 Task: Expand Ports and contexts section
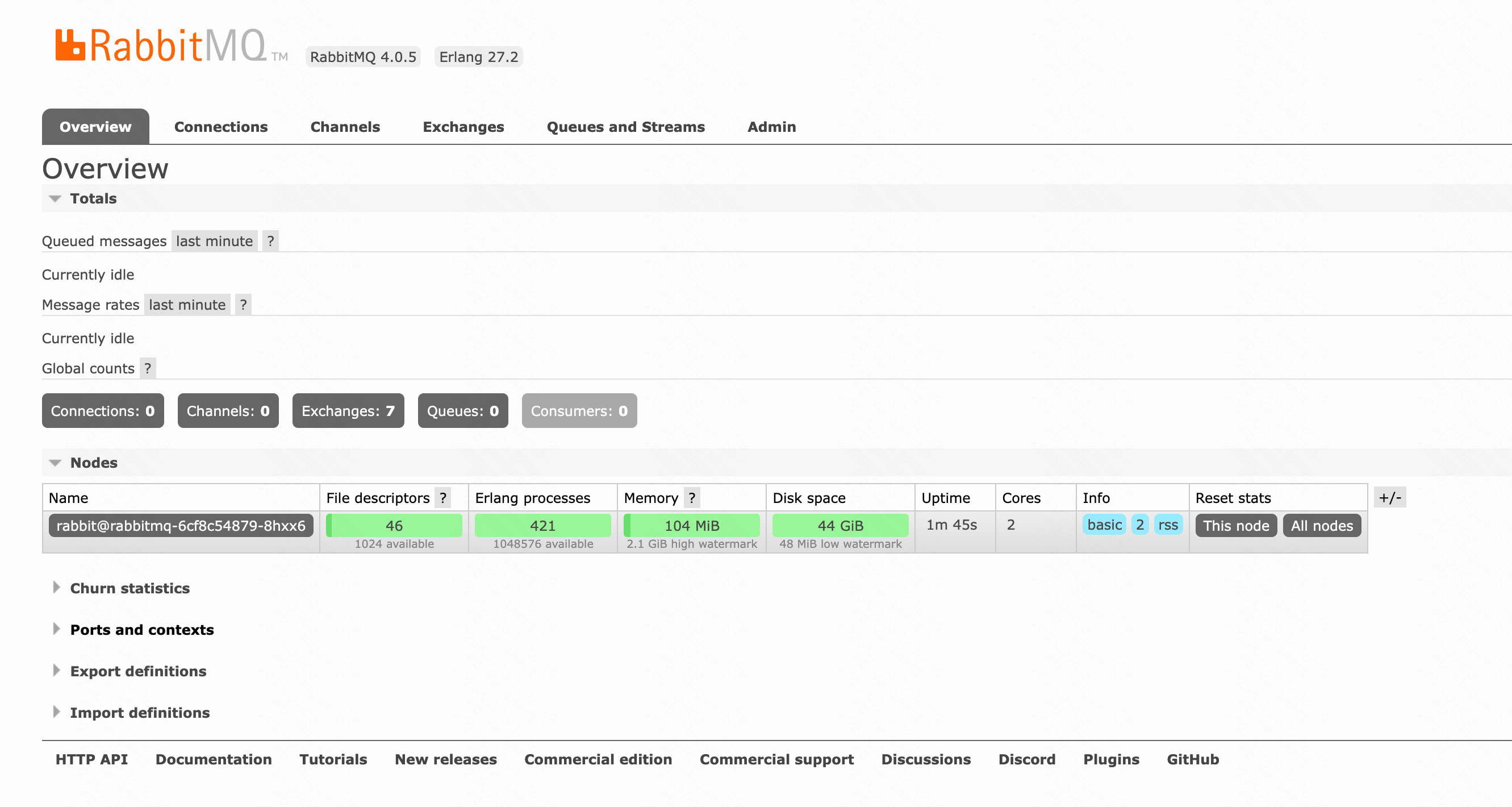[141, 630]
